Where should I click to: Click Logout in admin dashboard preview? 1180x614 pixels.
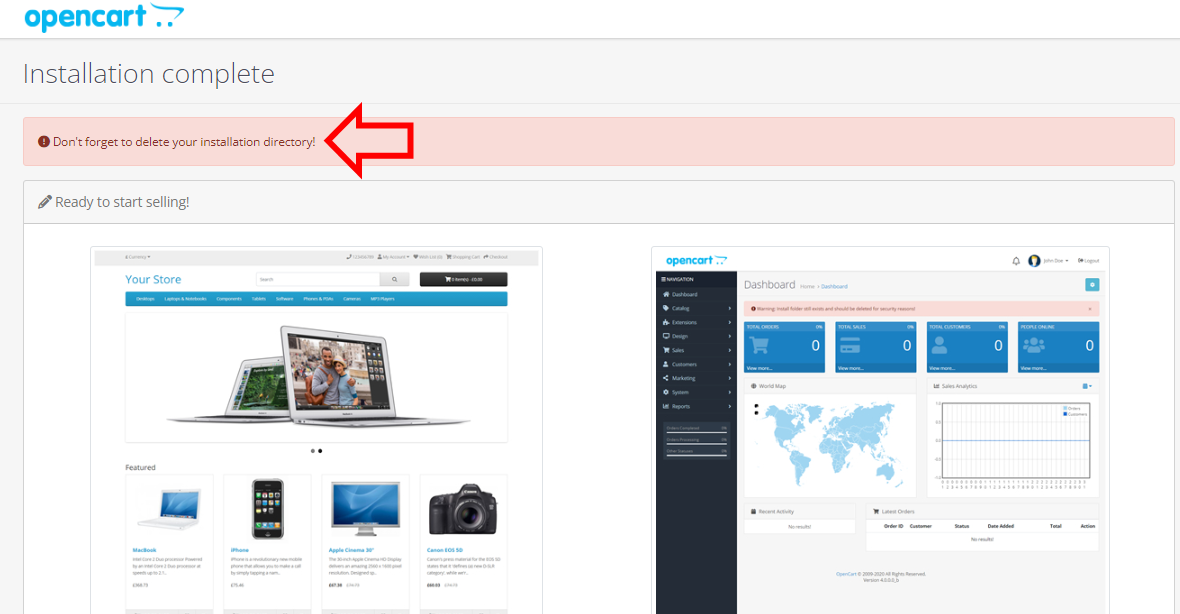click(x=1088, y=260)
